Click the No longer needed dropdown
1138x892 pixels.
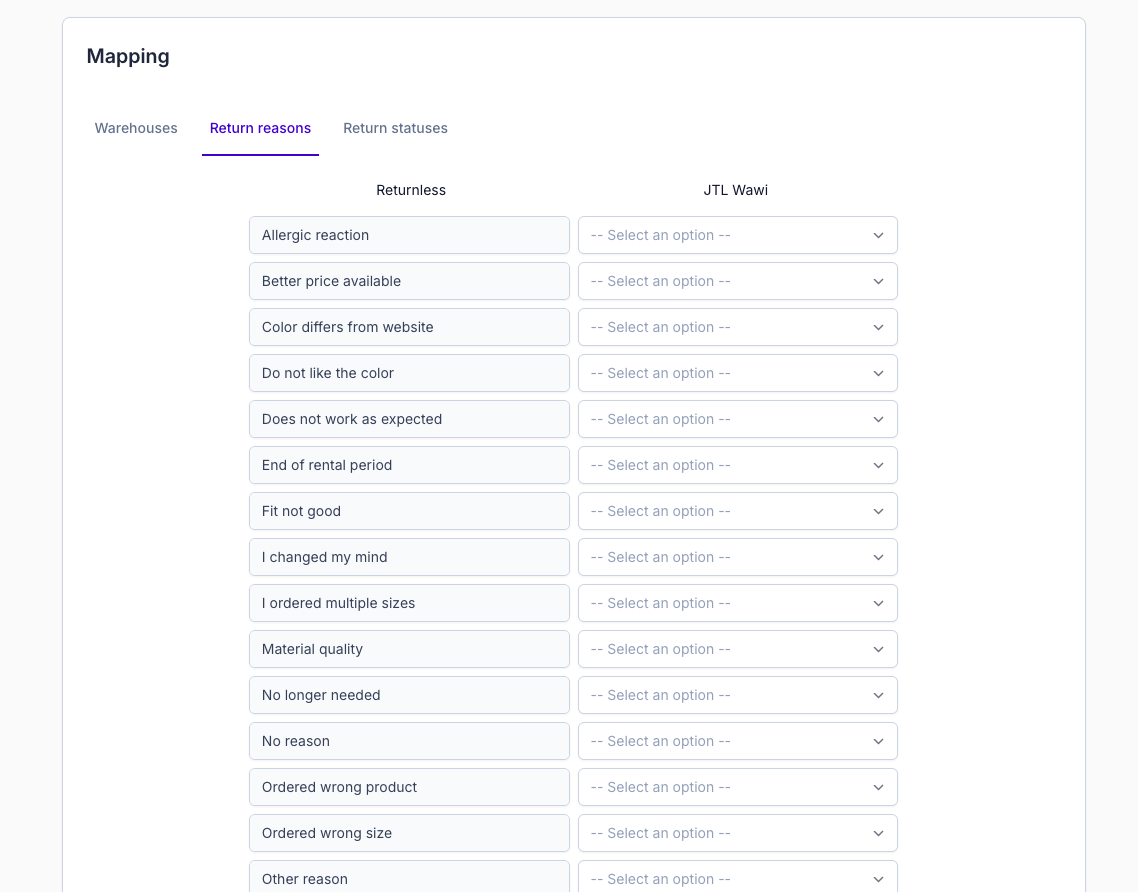point(737,695)
